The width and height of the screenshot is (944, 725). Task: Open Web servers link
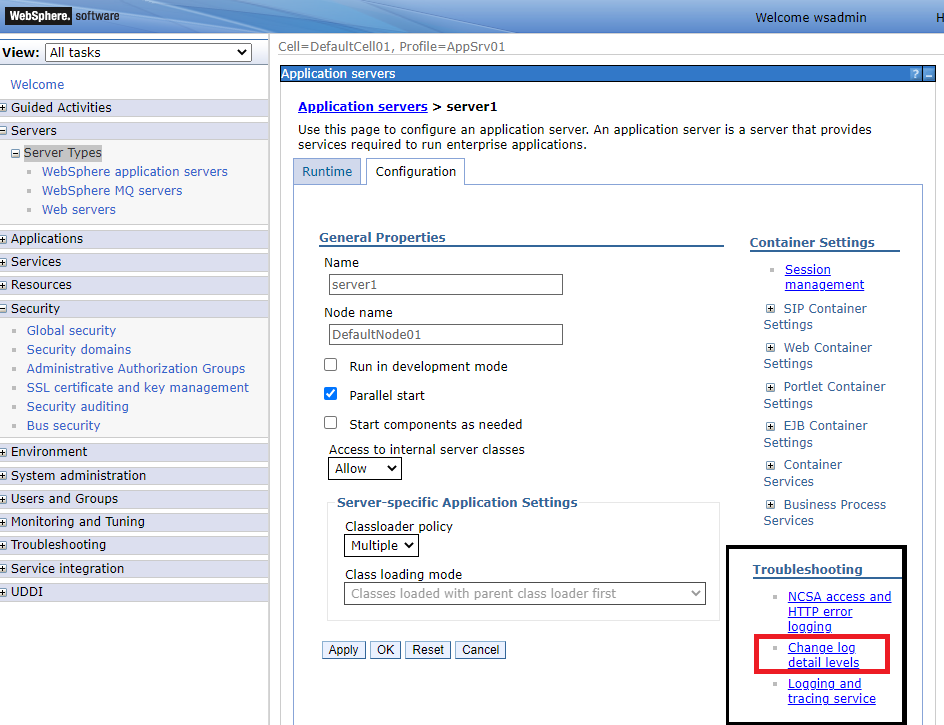(x=79, y=210)
